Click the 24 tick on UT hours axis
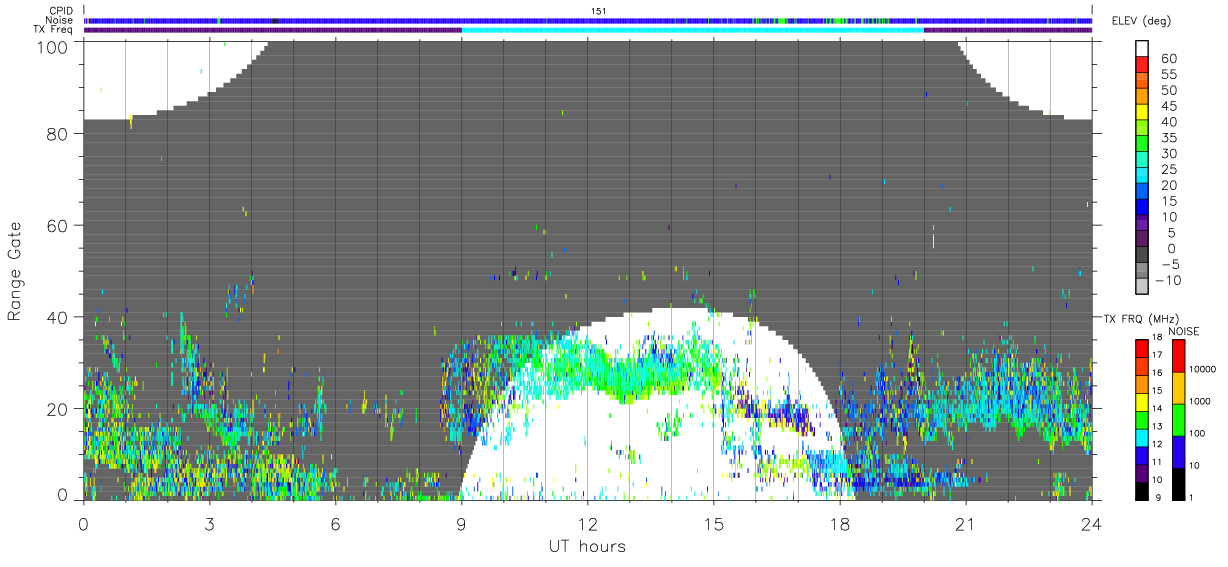Image resolution: width=1228 pixels, height=567 pixels. pos(1091,523)
